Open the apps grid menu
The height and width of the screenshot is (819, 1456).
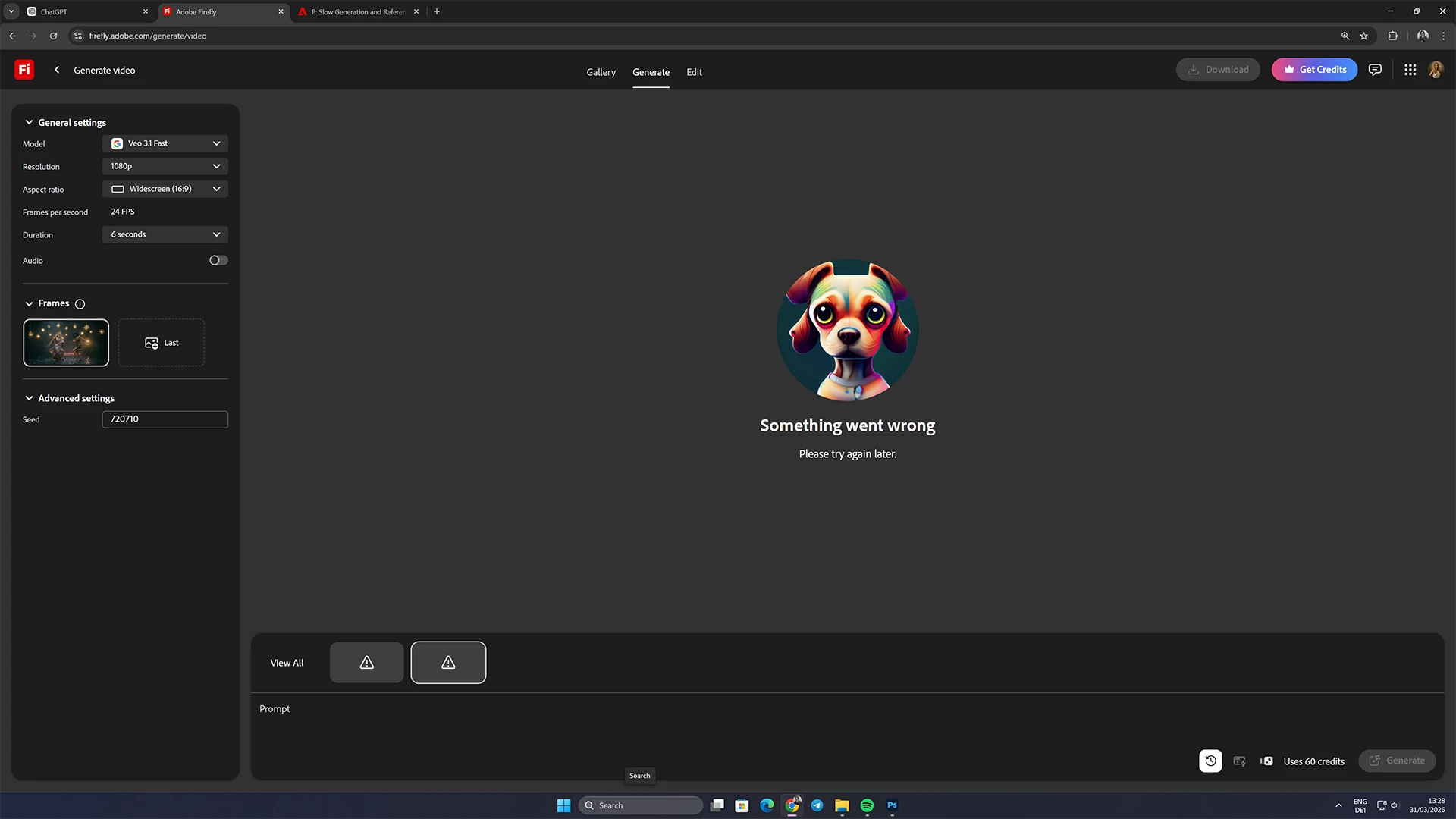pyautogui.click(x=1410, y=70)
